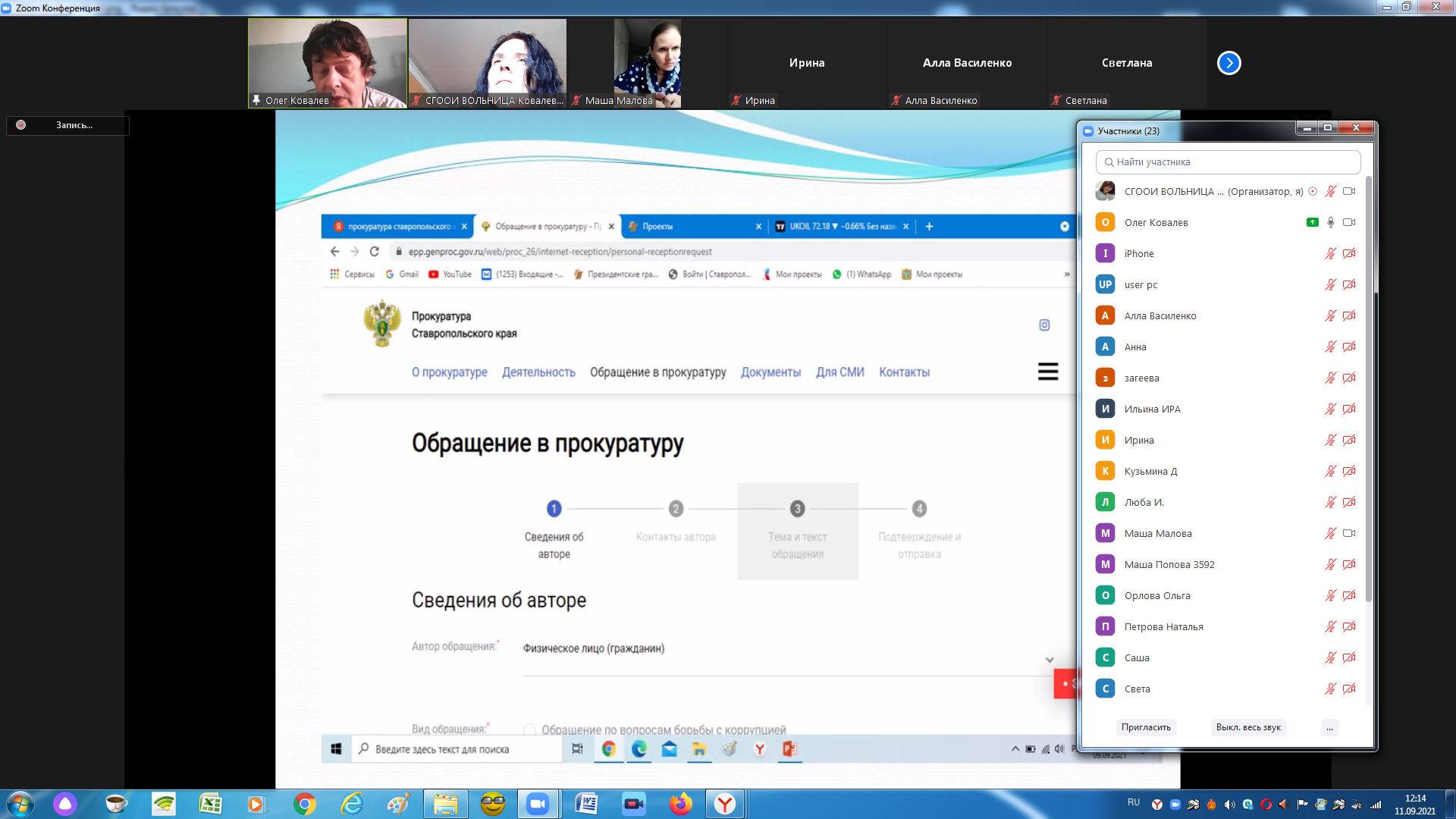Click the Instagram icon on the site
Viewport: 1456px width, 819px height.
pyautogui.click(x=1044, y=325)
